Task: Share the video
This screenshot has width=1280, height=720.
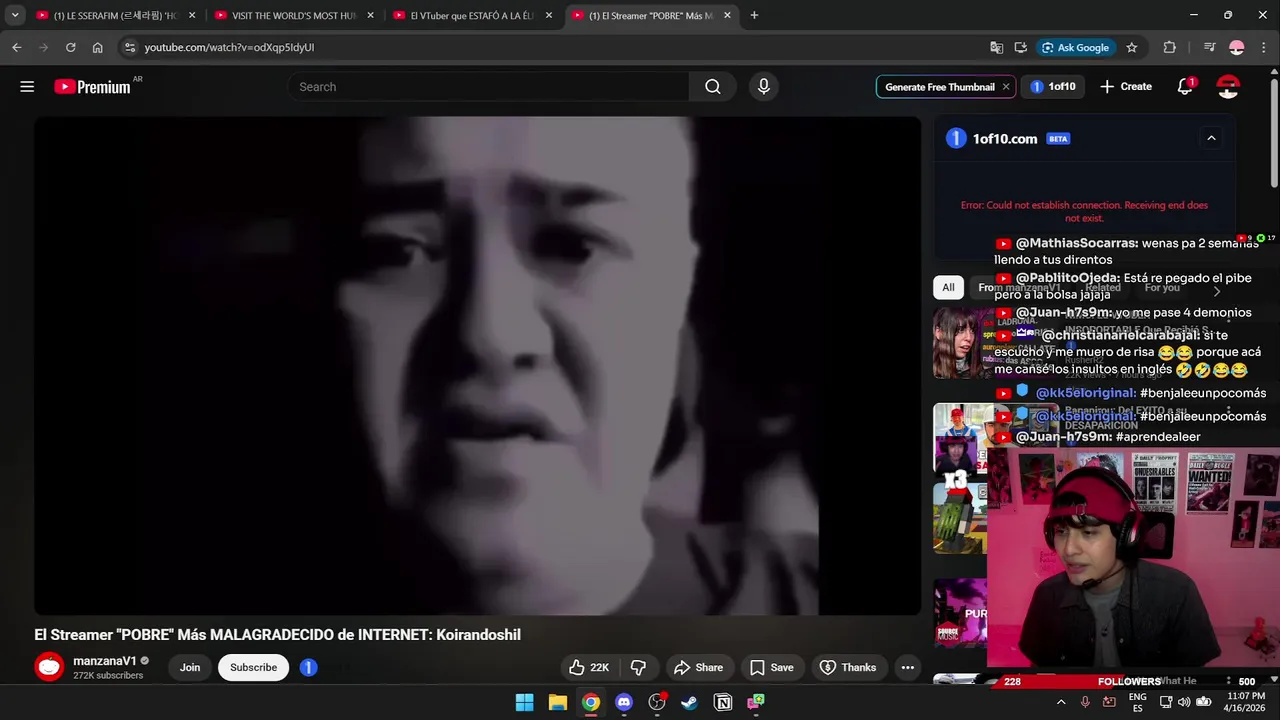Action: click(698, 668)
